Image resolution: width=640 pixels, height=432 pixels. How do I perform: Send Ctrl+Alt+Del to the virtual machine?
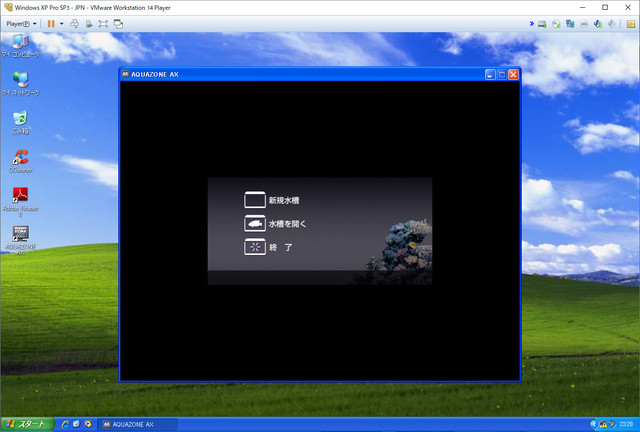[74, 24]
